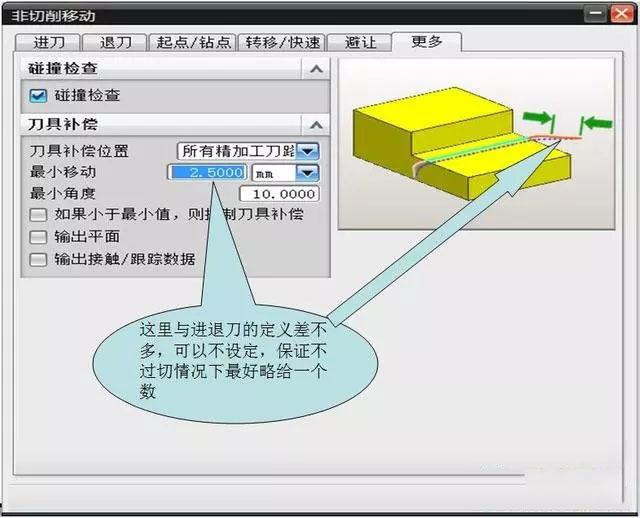Click the 最小移动 value field
Viewport: 640px width, 518px height.
tap(206, 173)
